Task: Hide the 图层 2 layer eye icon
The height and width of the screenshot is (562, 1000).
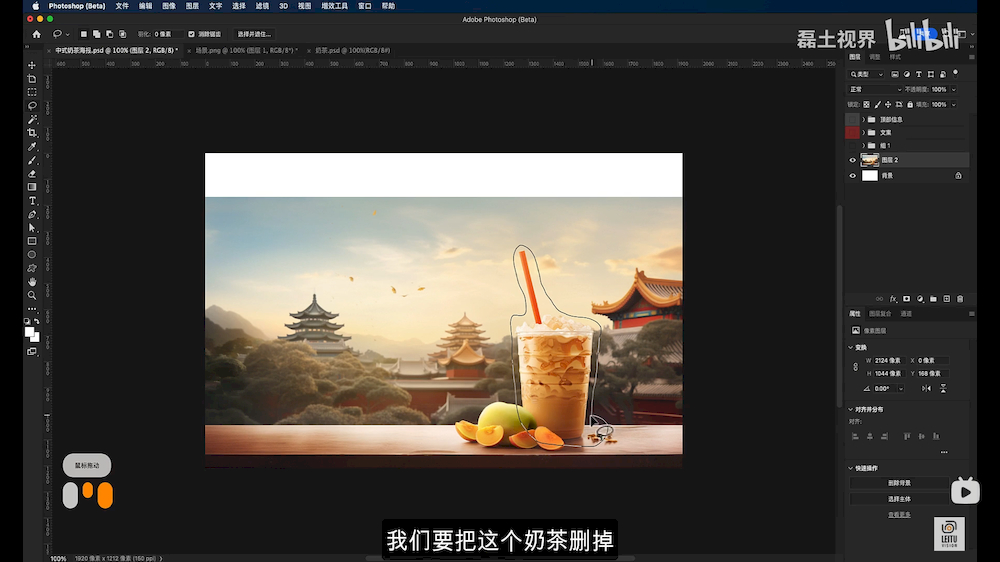Action: [853, 160]
